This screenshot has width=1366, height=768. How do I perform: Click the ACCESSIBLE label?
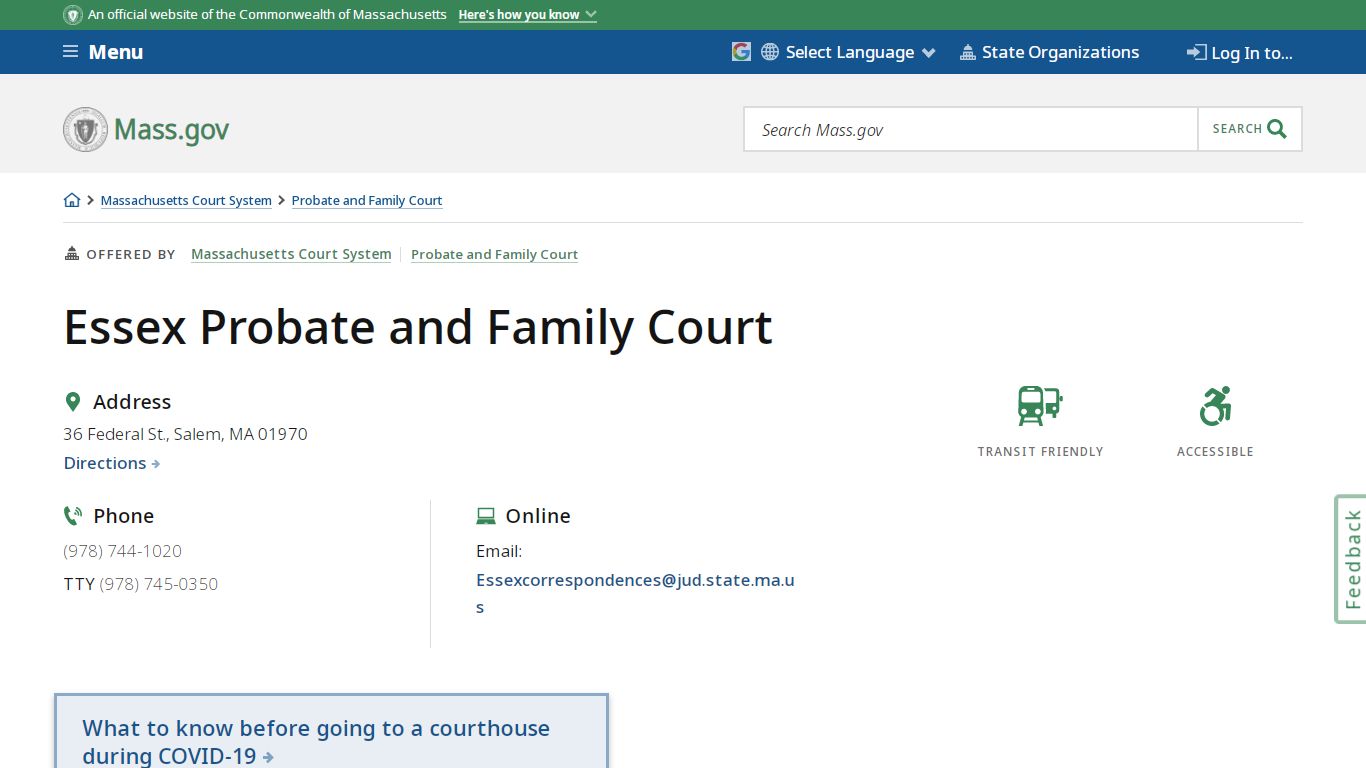1215,452
